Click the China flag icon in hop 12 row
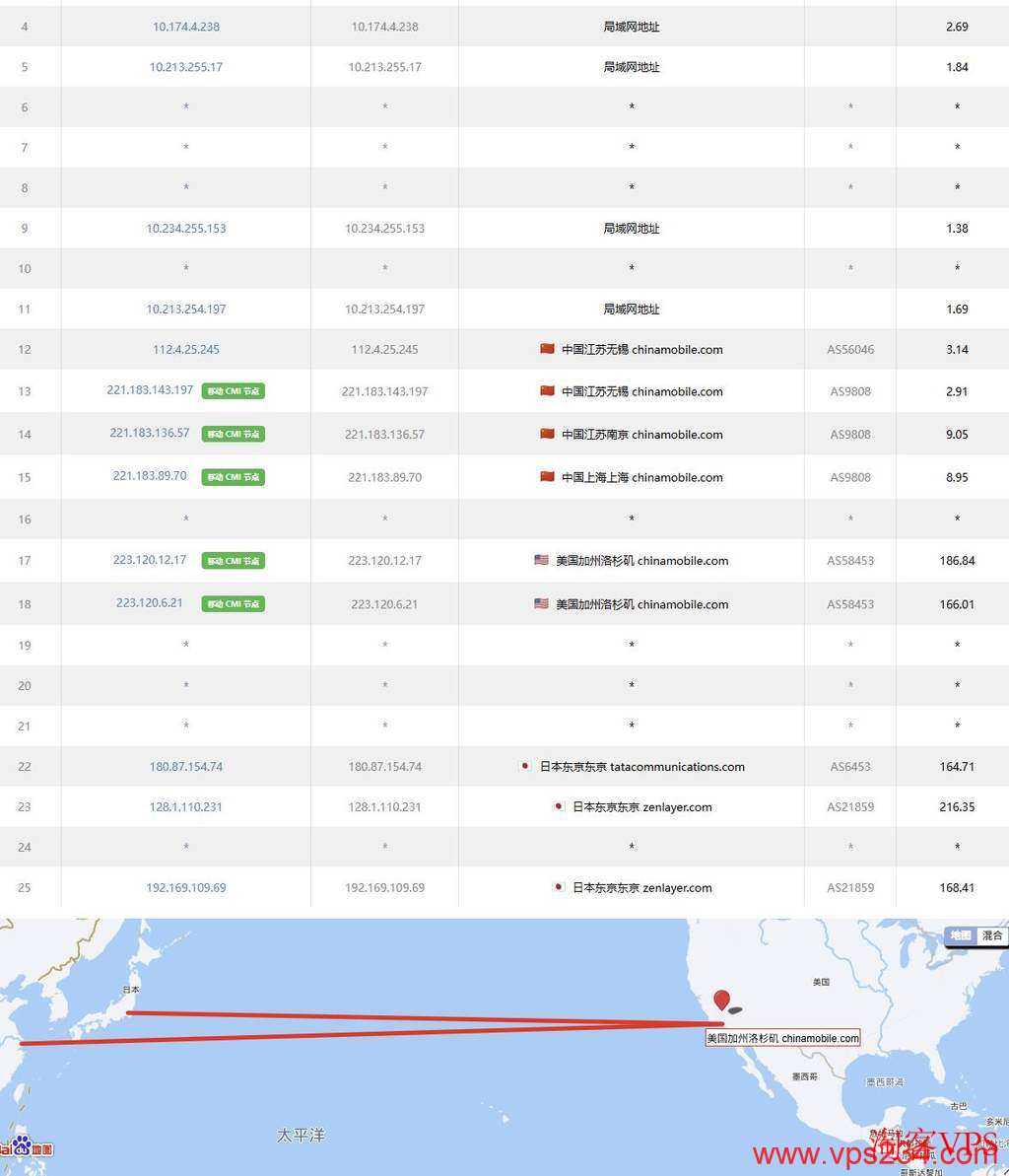 tap(547, 348)
